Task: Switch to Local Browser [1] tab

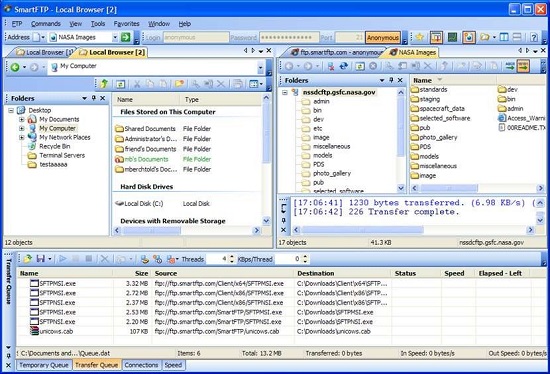Action: (45, 52)
